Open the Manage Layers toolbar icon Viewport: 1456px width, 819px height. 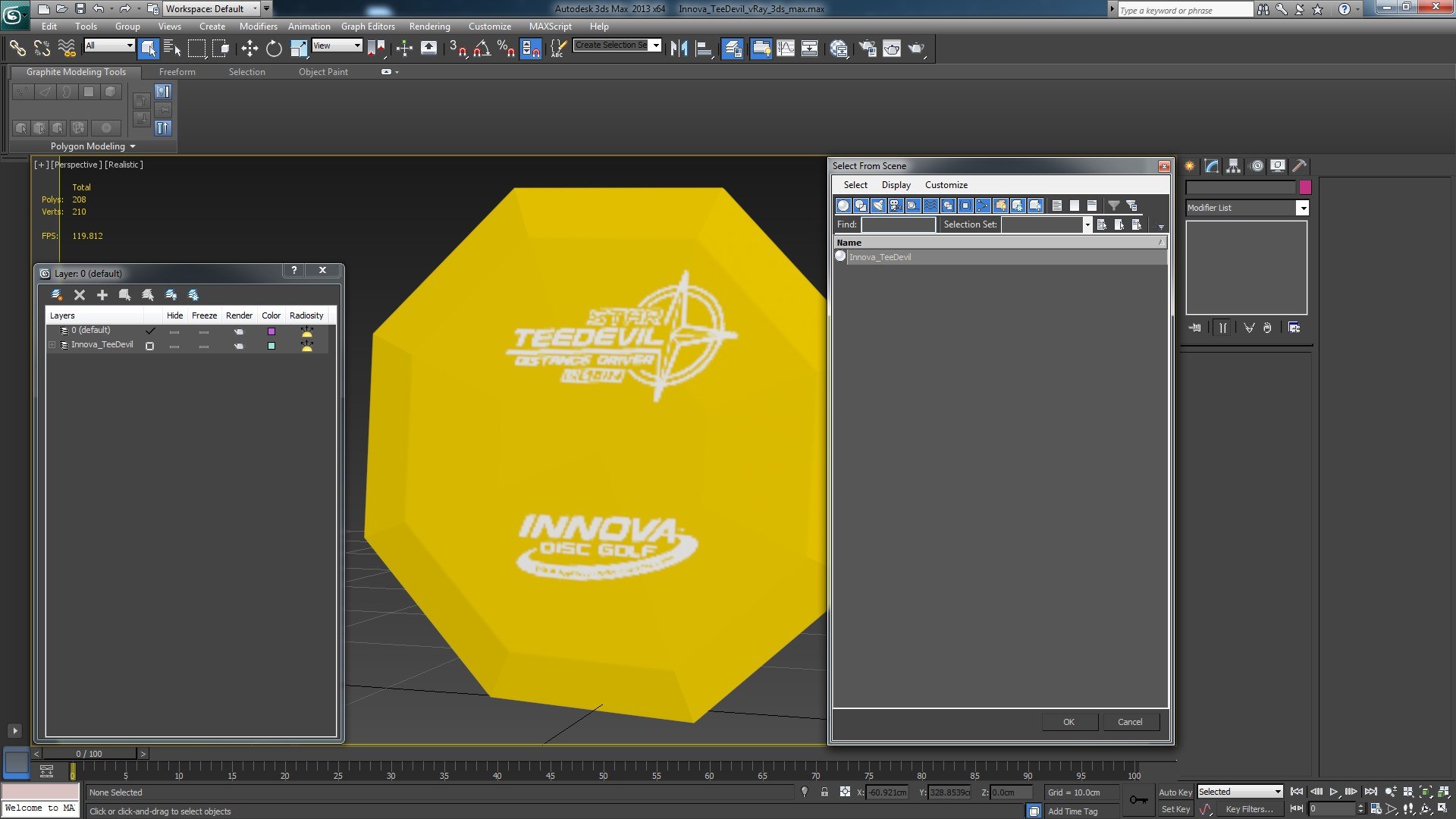(x=733, y=49)
